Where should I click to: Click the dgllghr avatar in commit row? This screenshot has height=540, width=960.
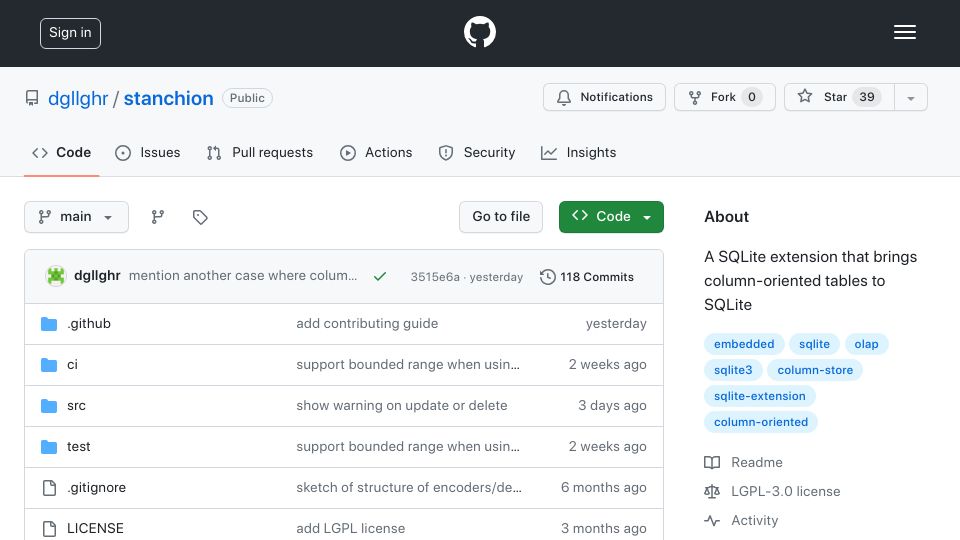click(56, 276)
